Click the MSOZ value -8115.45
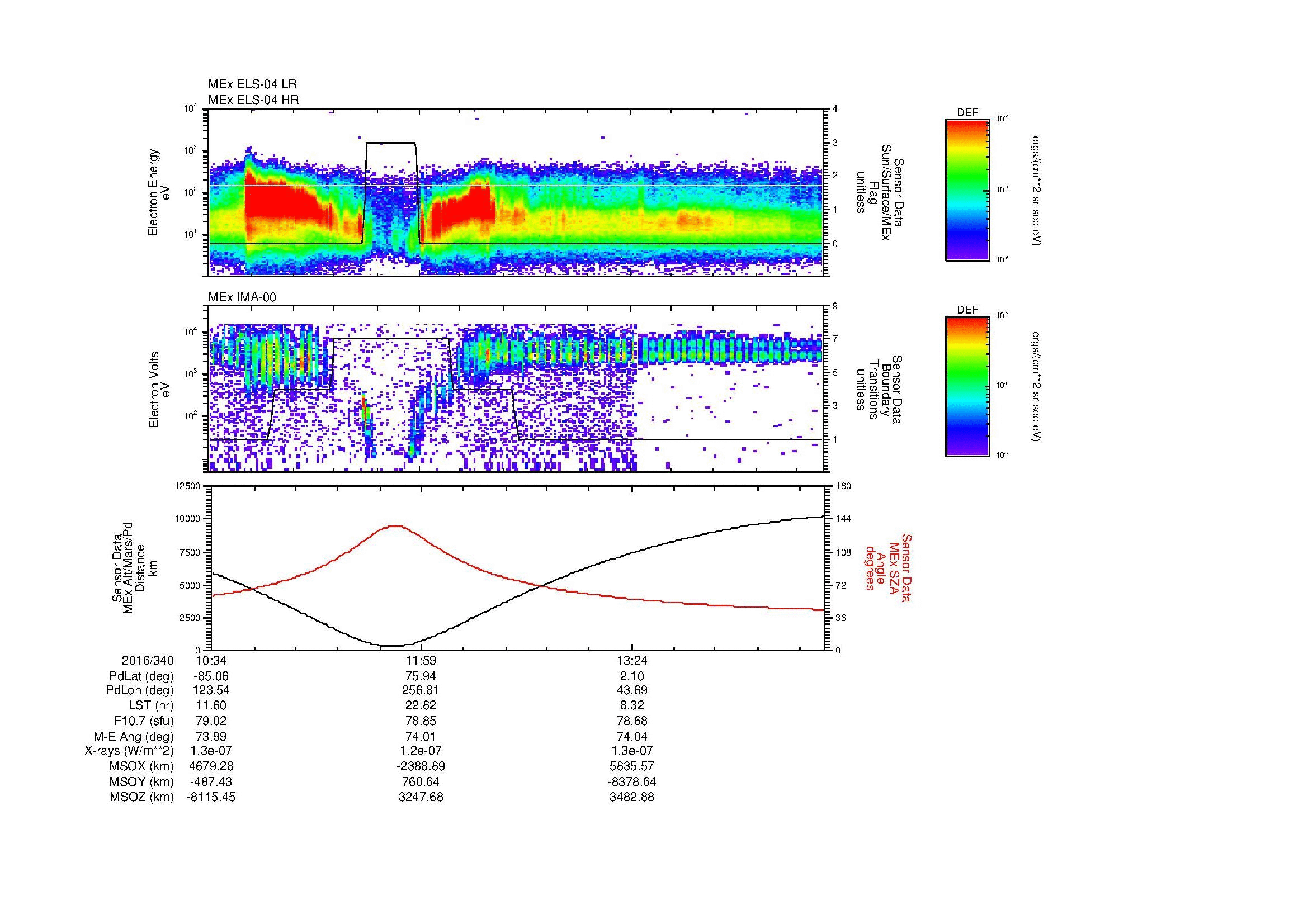This screenshot has width=1308, height=924. tap(211, 797)
